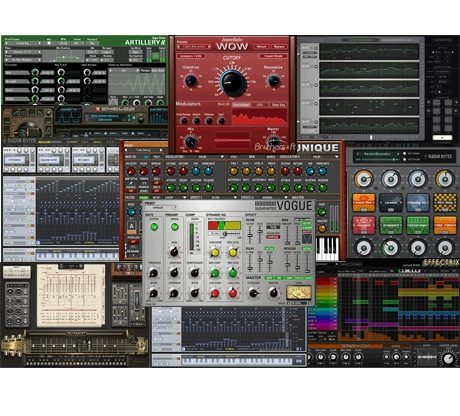This screenshot has width=460, height=416.
Task: Open the Vogue preset selector
Action: (160, 207)
